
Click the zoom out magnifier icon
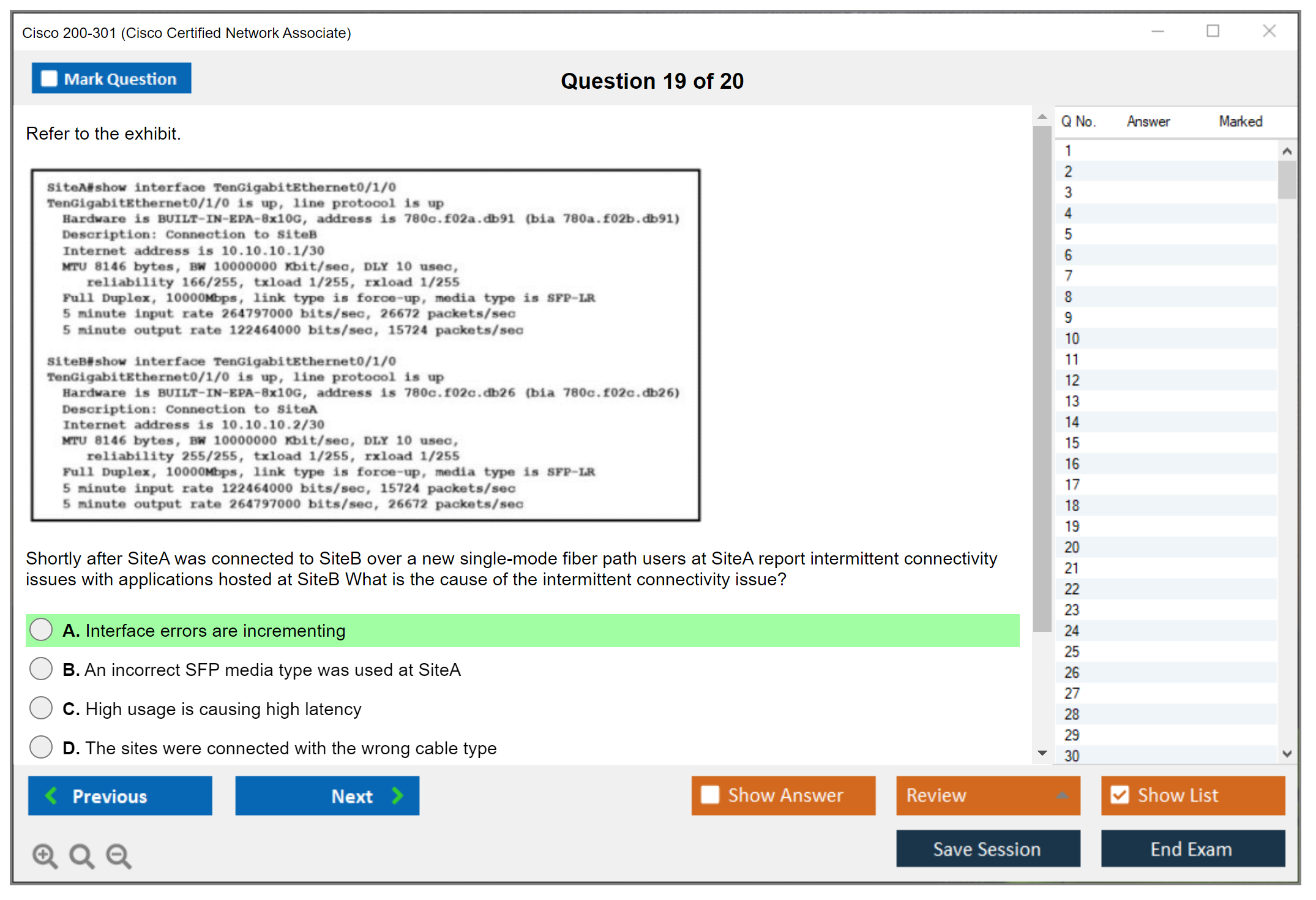tap(119, 855)
